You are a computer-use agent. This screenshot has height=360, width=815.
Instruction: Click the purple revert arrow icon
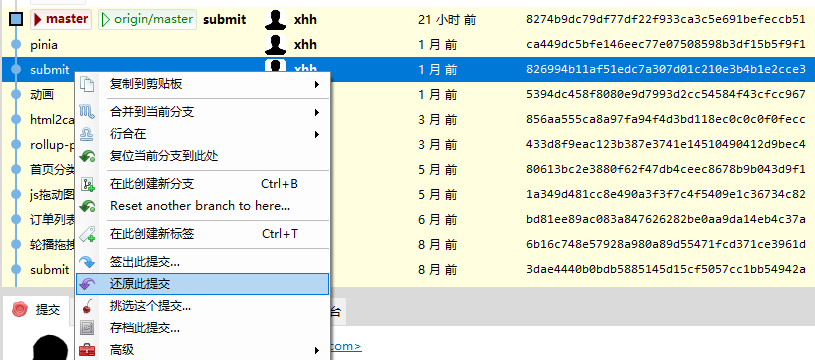pyautogui.click(x=87, y=284)
